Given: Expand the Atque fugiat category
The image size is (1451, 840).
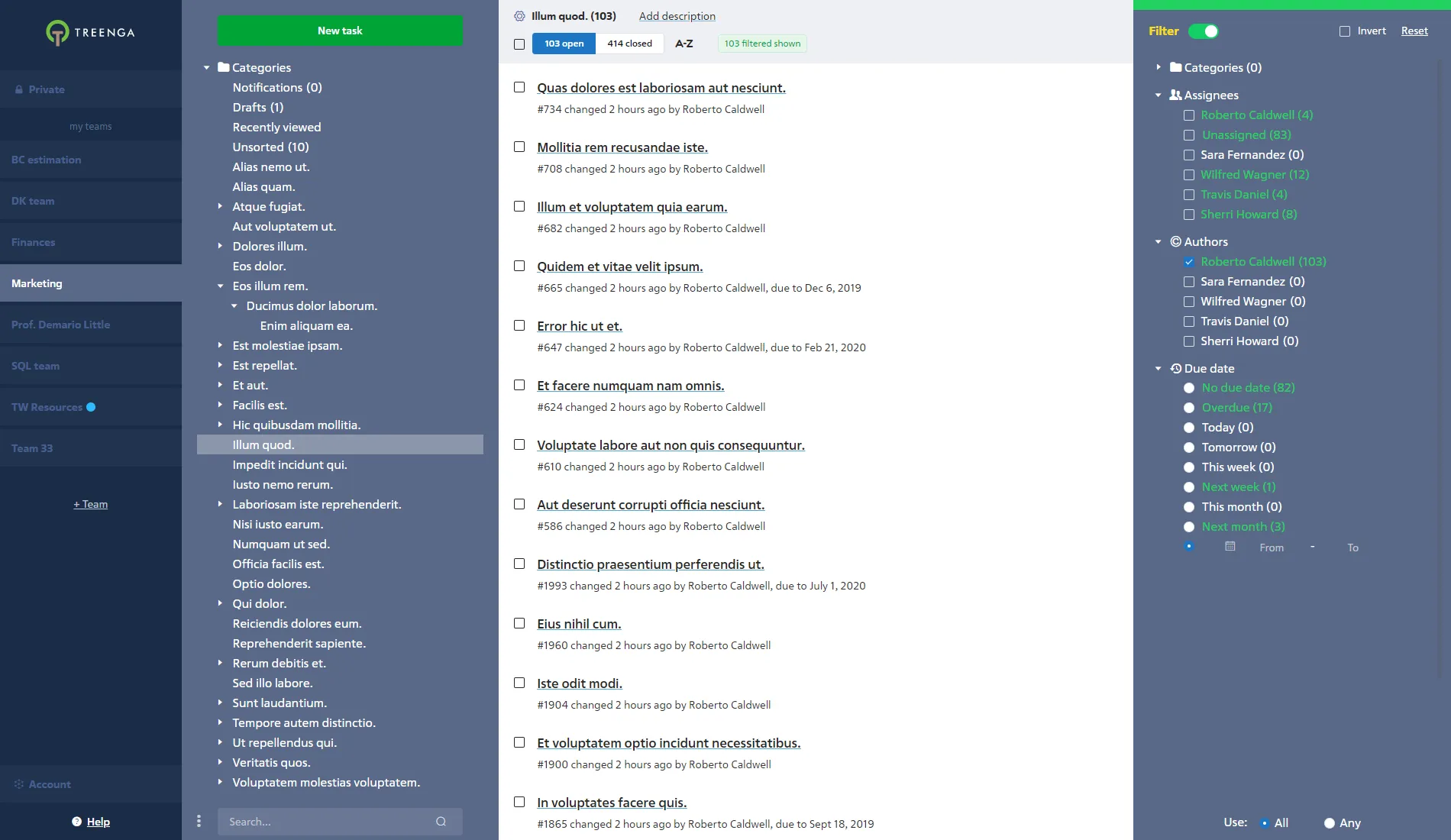Looking at the screenshot, I should tap(219, 206).
